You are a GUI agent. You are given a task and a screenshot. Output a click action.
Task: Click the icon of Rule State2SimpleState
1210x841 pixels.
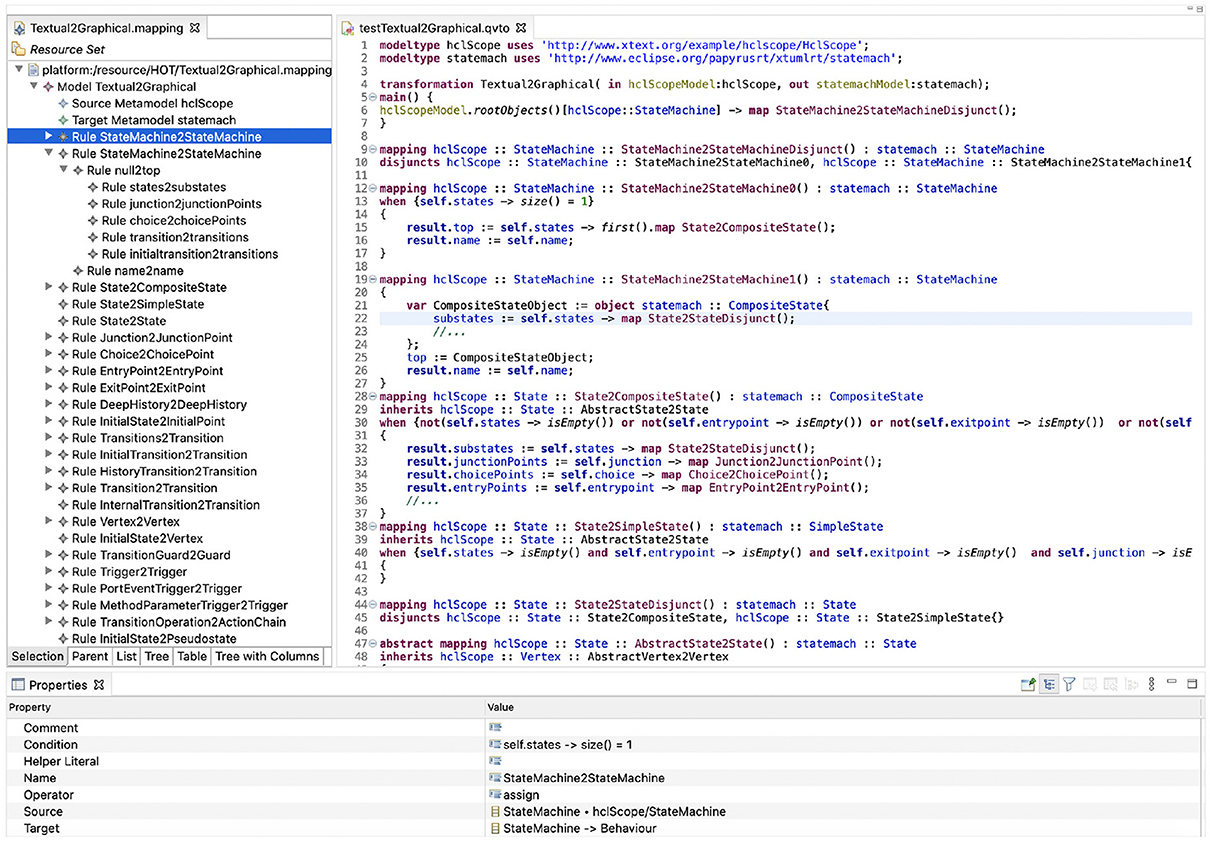point(62,304)
